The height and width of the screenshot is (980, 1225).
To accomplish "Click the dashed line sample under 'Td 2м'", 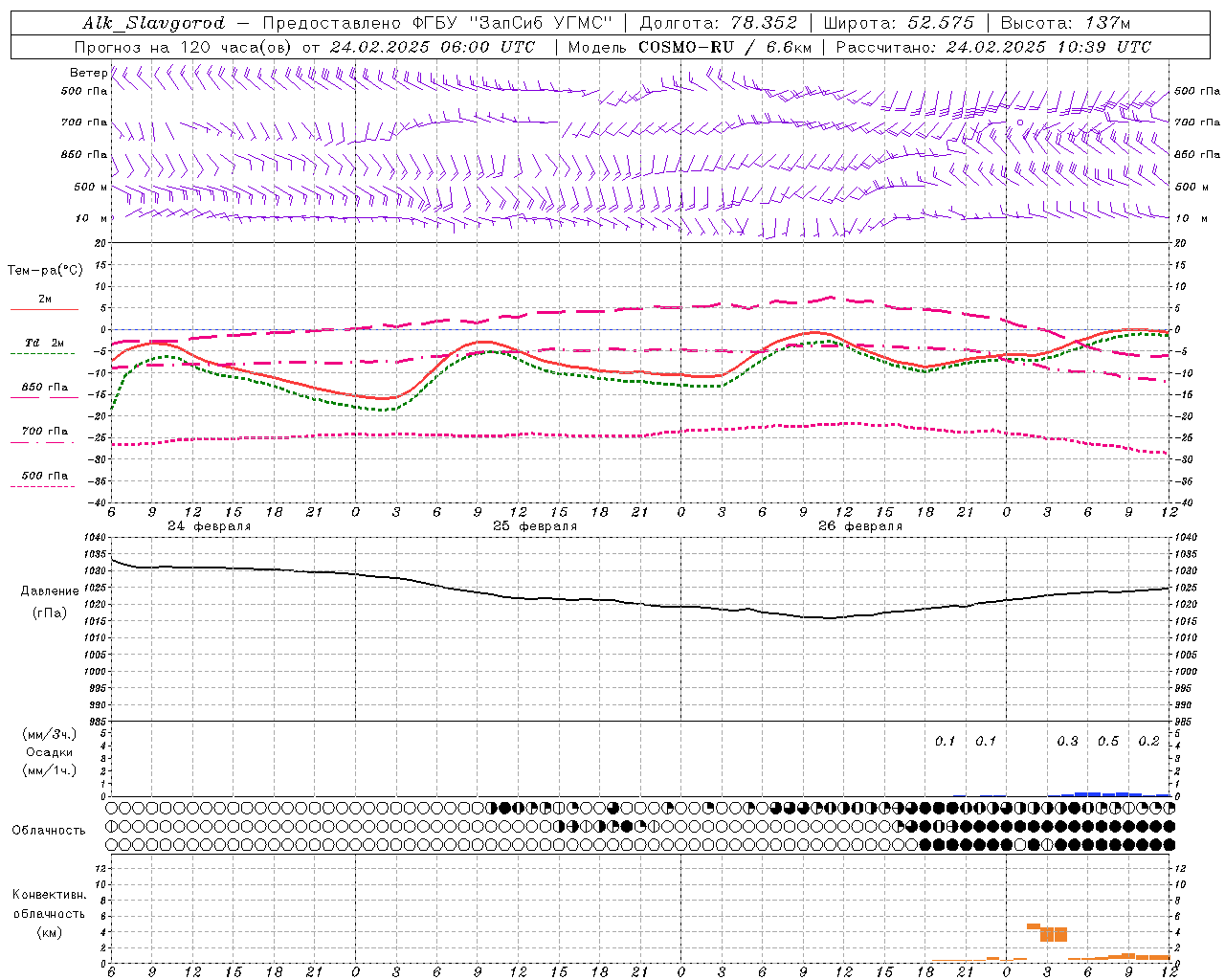I will tap(42, 353).
